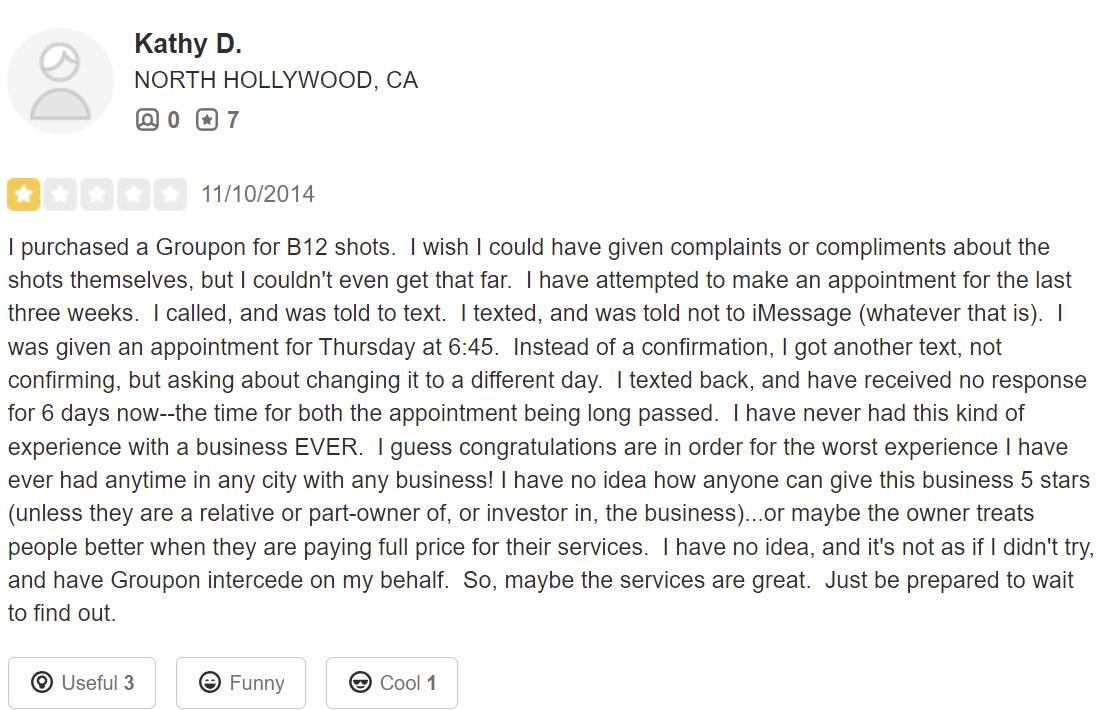Screen dimensions: 1108x710
Task: Vote the review as Cool
Action: 392,683
